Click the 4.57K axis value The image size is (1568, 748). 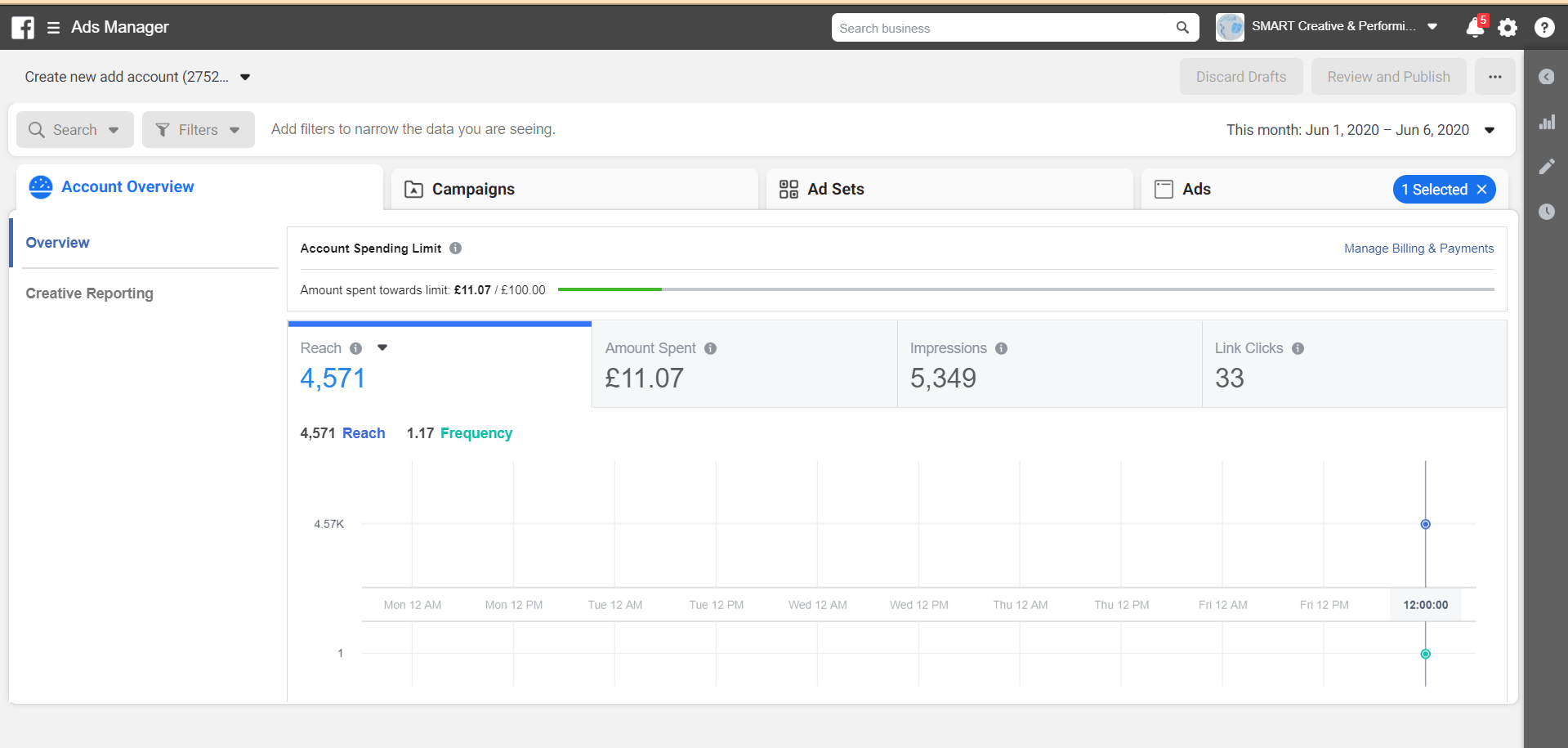click(328, 524)
